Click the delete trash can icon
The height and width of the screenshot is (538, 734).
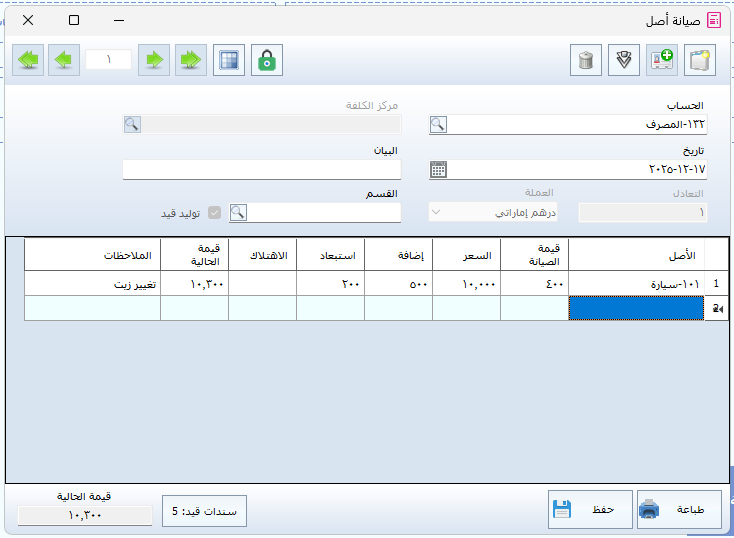[586, 60]
